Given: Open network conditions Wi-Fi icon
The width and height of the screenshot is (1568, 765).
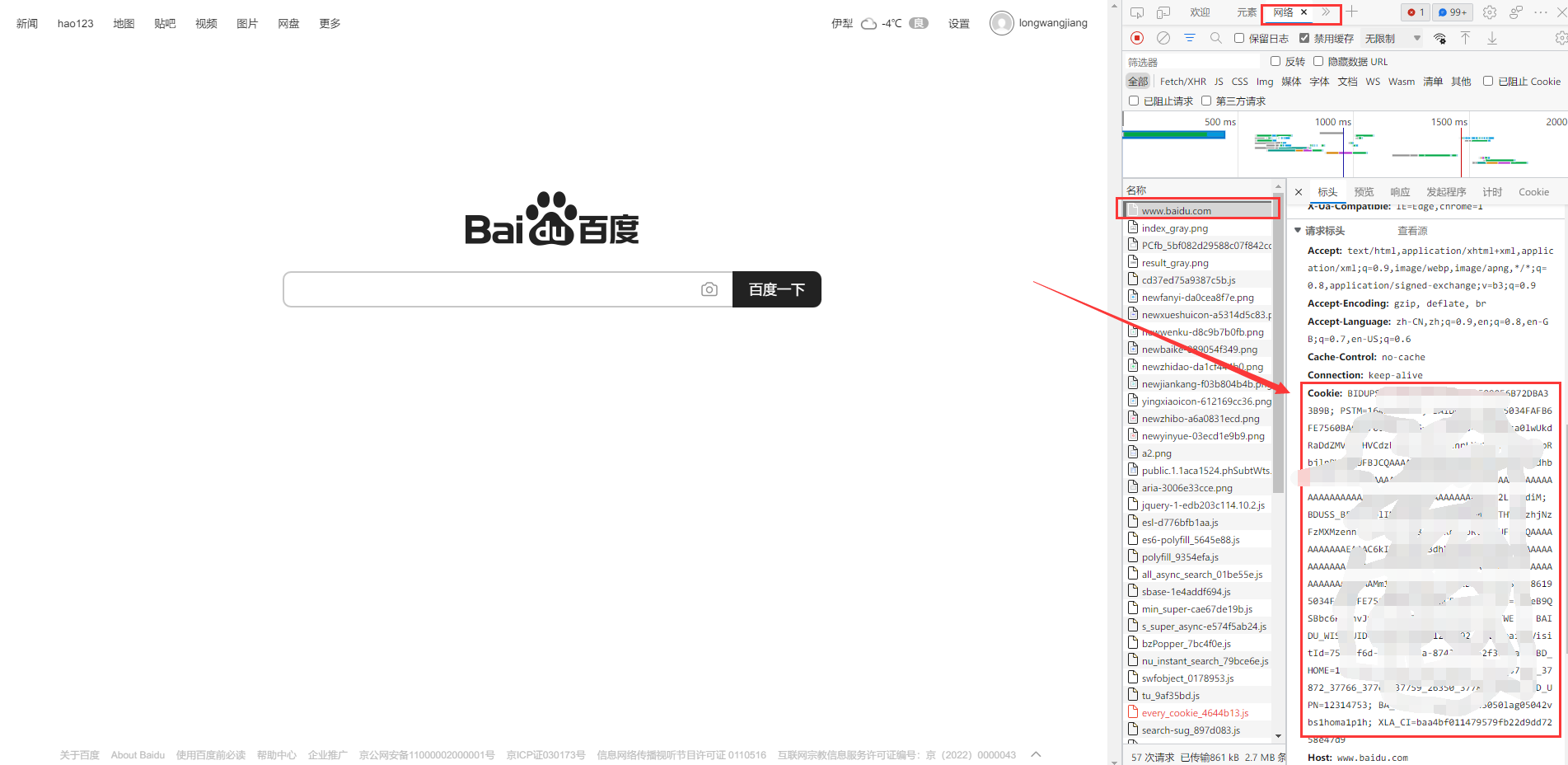Looking at the screenshot, I should pos(1439,38).
